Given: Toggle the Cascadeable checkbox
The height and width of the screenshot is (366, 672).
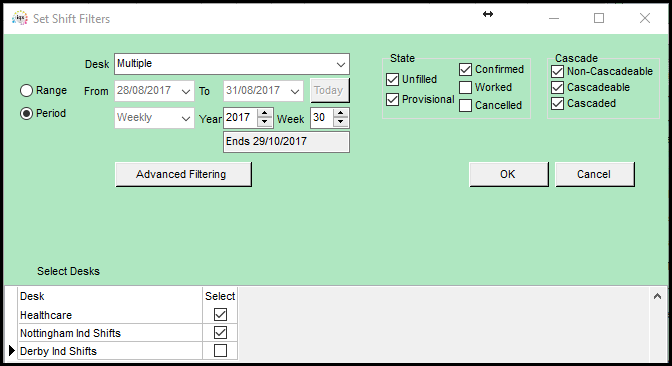Looking at the screenshot, I should point(557,87).
